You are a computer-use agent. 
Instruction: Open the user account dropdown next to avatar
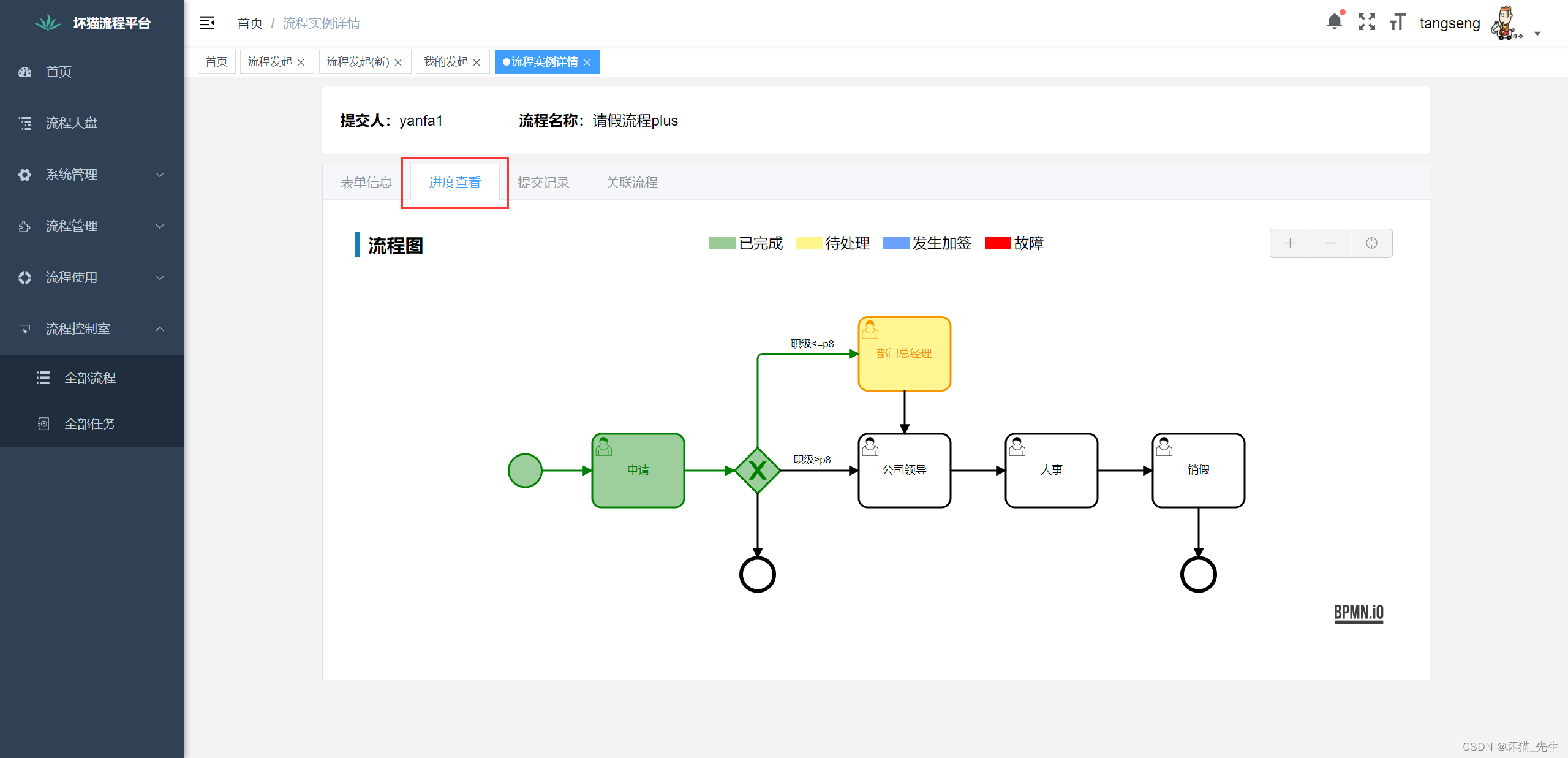[1538, 34]
